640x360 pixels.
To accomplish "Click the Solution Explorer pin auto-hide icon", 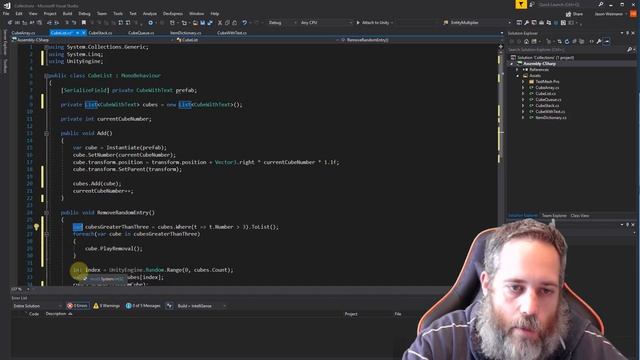I will point(627,33).
